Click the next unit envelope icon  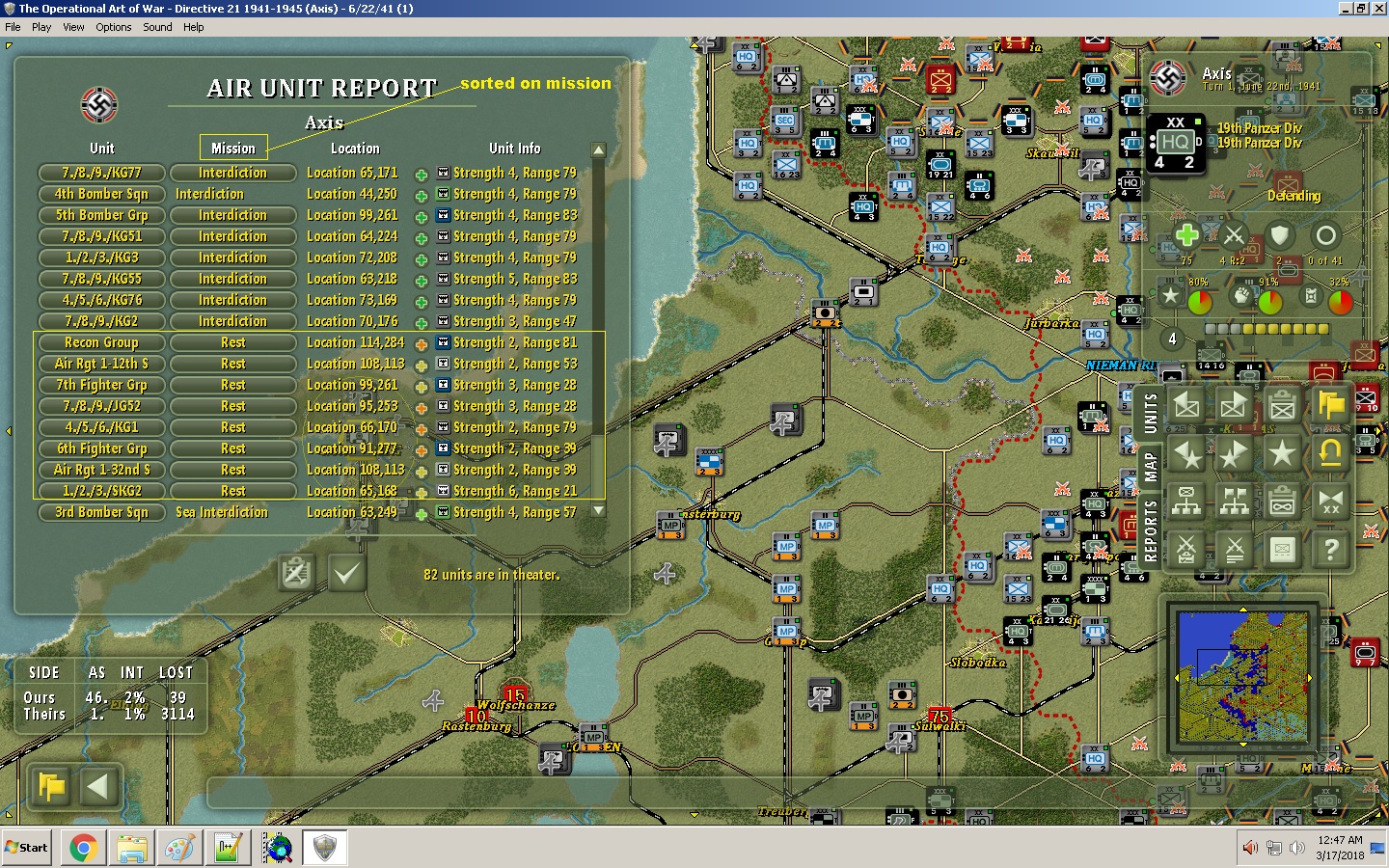1234,406
